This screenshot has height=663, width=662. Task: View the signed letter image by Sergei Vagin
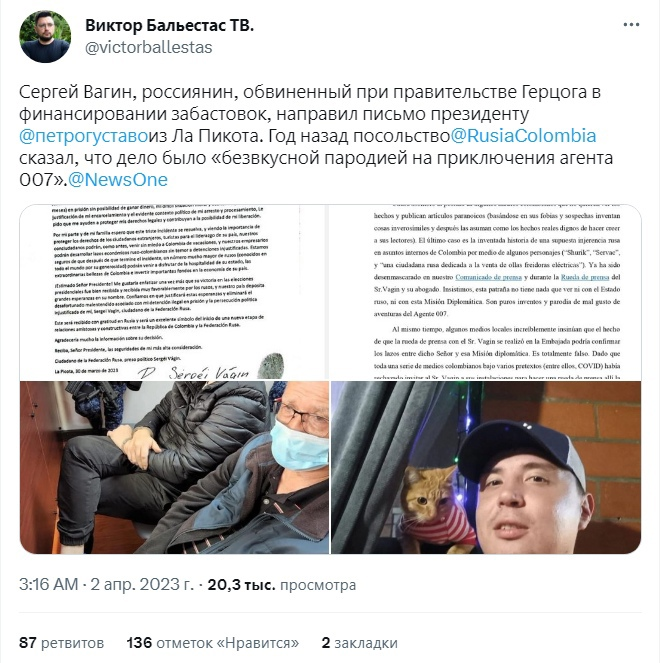point(174,292)
